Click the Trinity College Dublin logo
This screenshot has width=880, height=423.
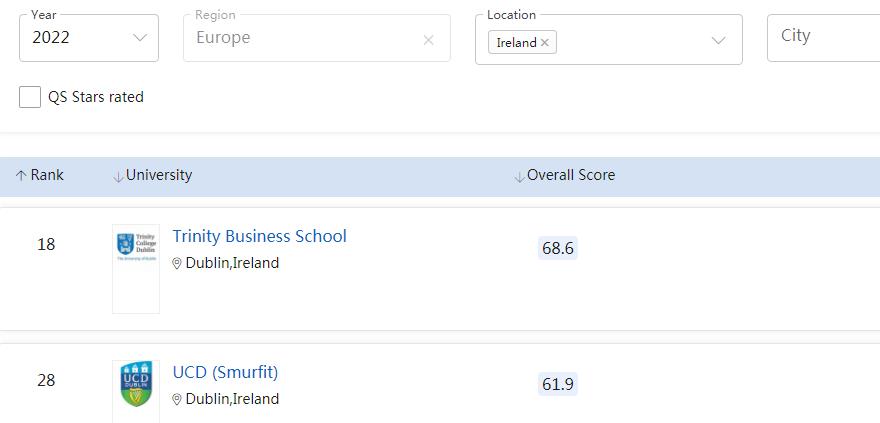point(136,247)
